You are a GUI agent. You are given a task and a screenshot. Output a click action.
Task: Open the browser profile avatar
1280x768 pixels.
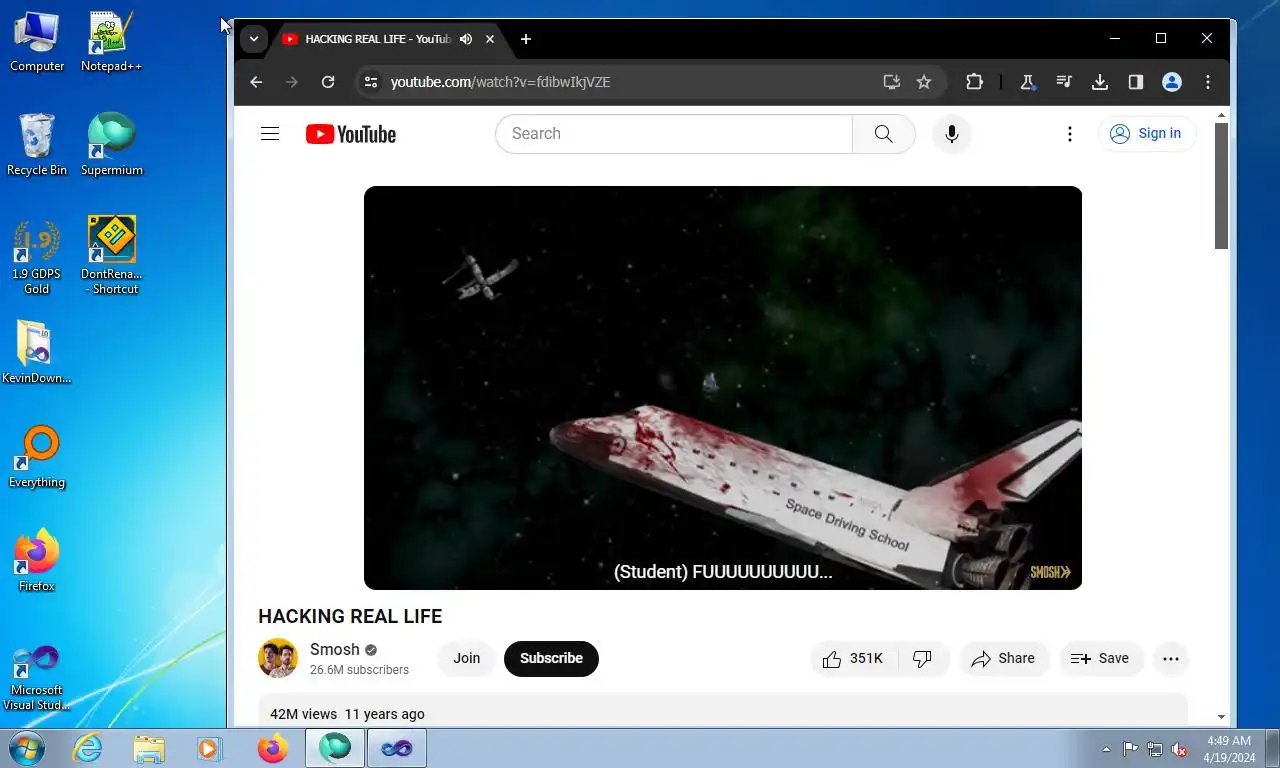coord(1172,82)
